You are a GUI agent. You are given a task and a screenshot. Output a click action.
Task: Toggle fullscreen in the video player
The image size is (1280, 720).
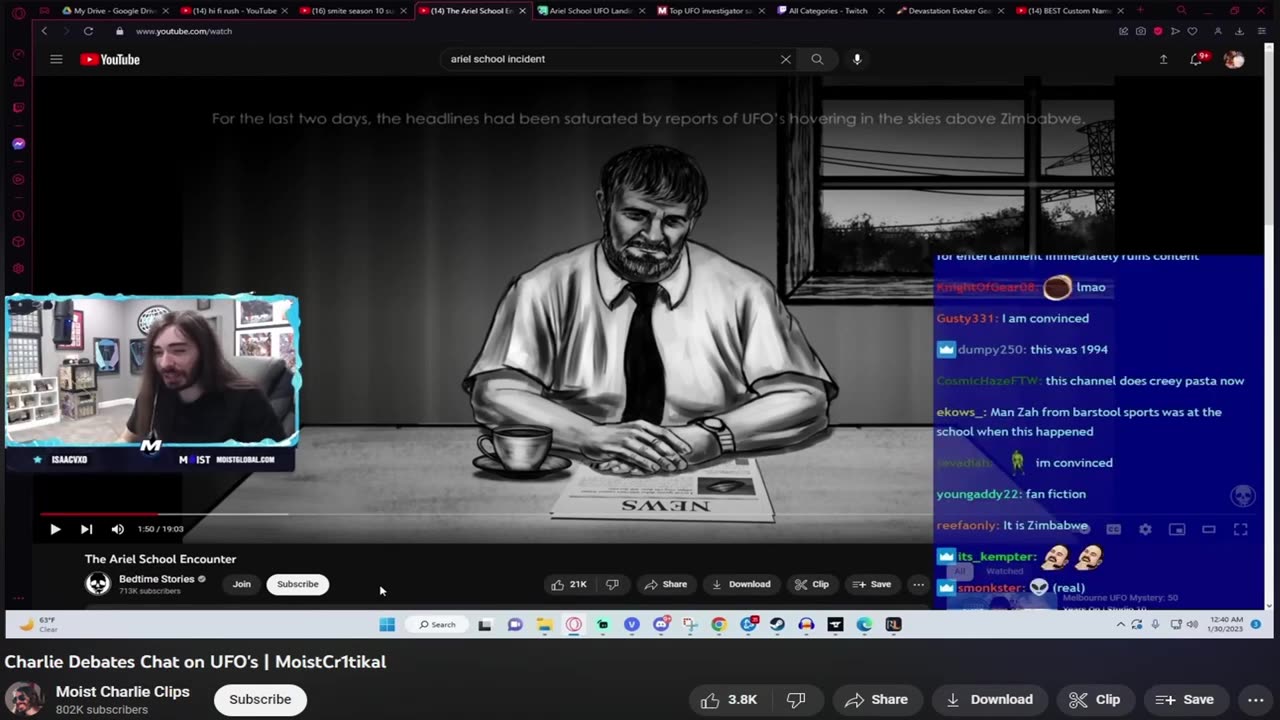[1241, 529]
